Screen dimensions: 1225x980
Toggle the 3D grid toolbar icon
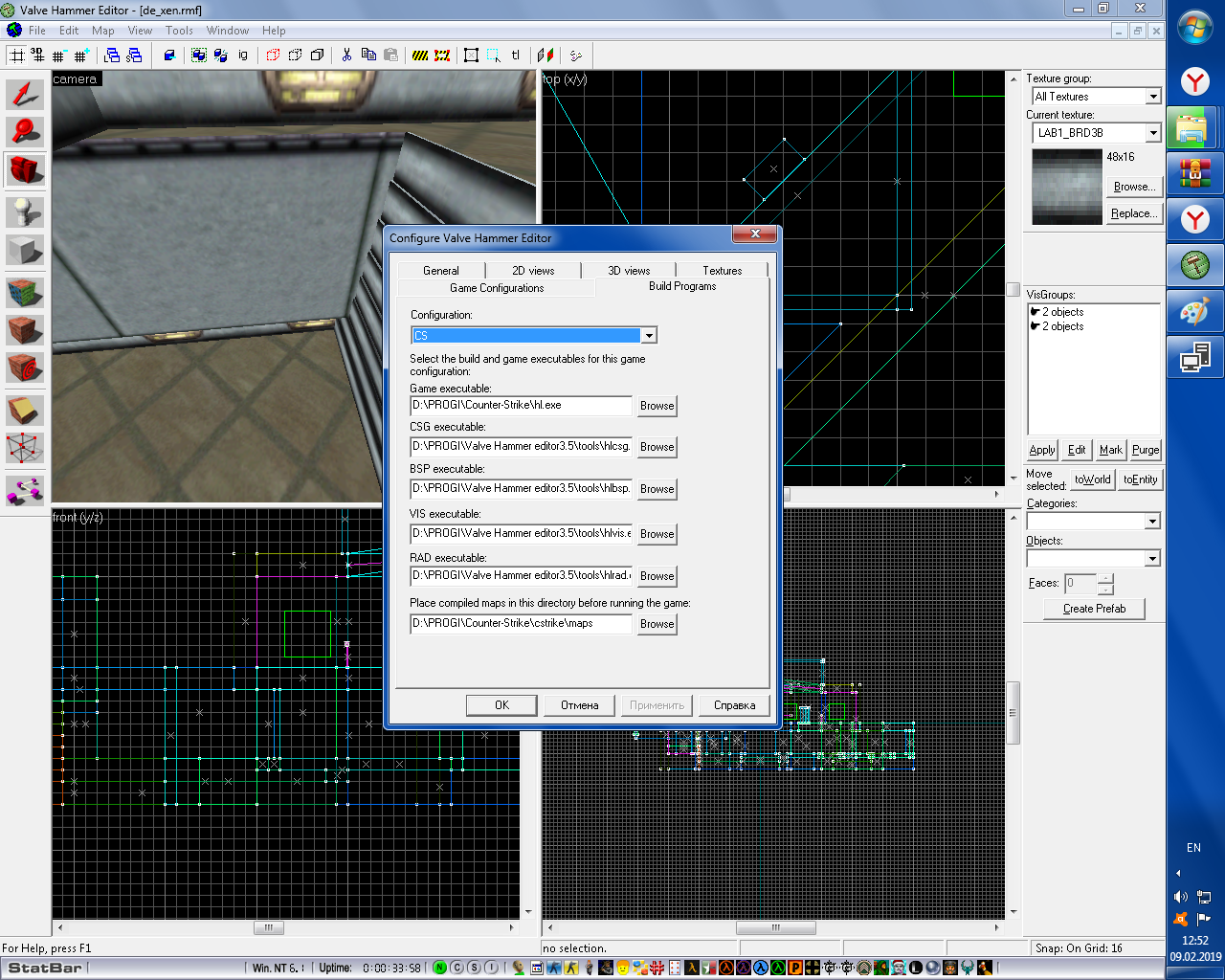tap(38, 56)
